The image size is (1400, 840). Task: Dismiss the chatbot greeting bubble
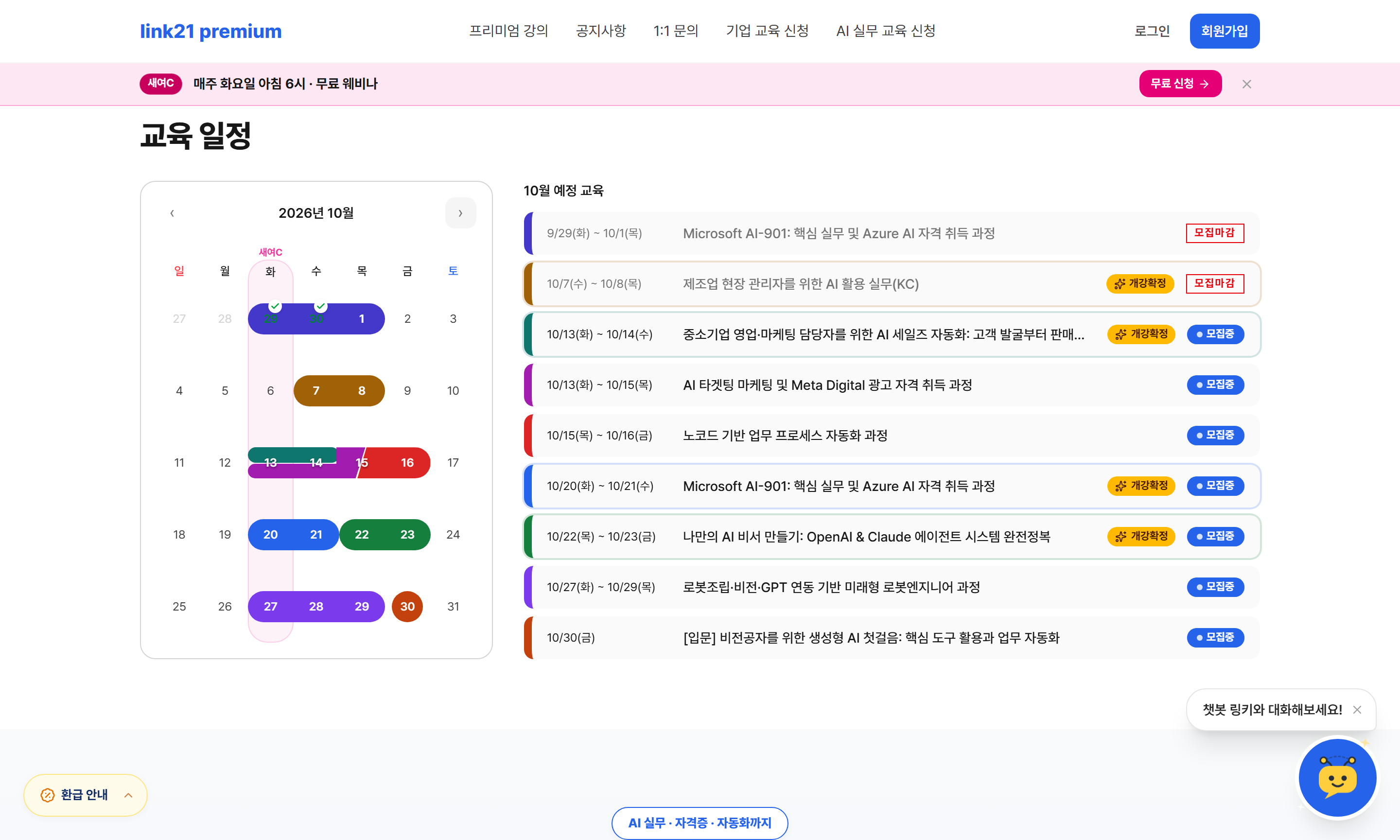[x=1357, y=709]
